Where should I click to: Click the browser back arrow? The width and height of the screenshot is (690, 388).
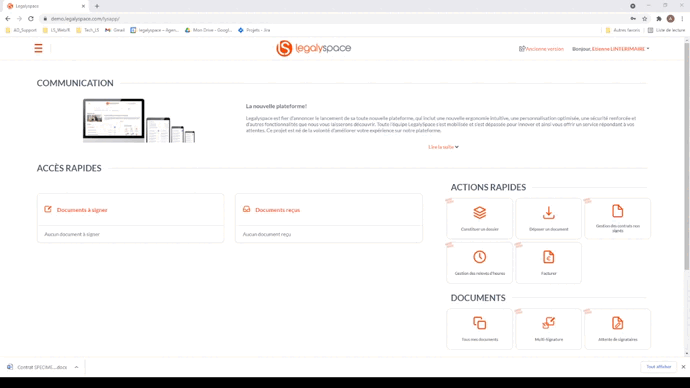[x=7, y=18]
